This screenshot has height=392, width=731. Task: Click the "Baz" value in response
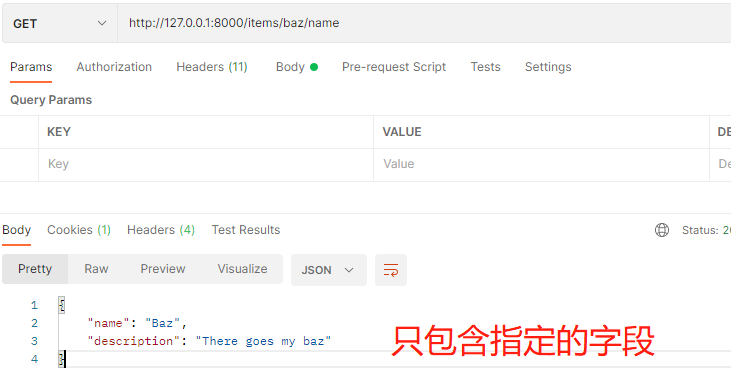click(x=162, y=323)
